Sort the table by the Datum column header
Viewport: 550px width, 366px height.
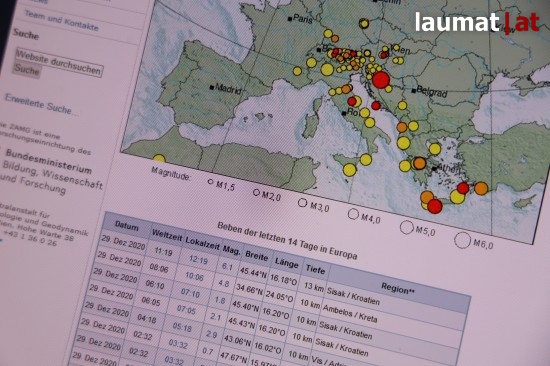point(127,226)
